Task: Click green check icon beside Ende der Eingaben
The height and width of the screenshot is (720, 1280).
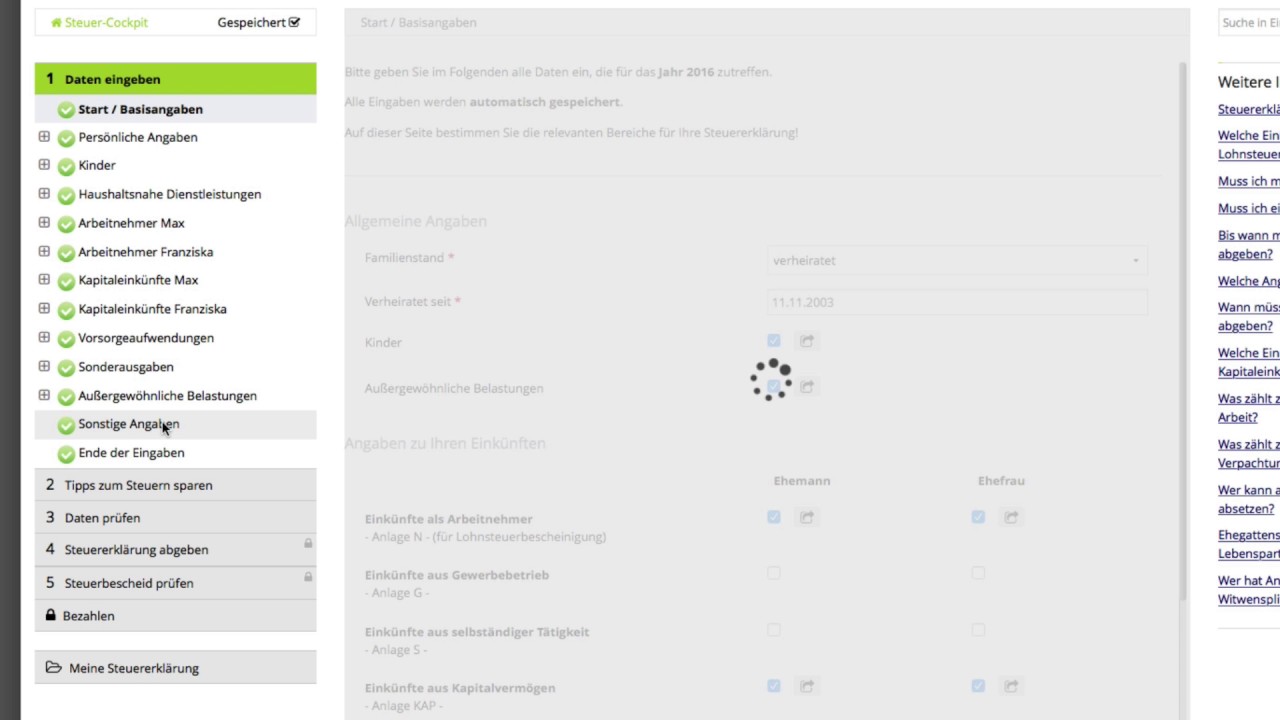Action: 66,454
